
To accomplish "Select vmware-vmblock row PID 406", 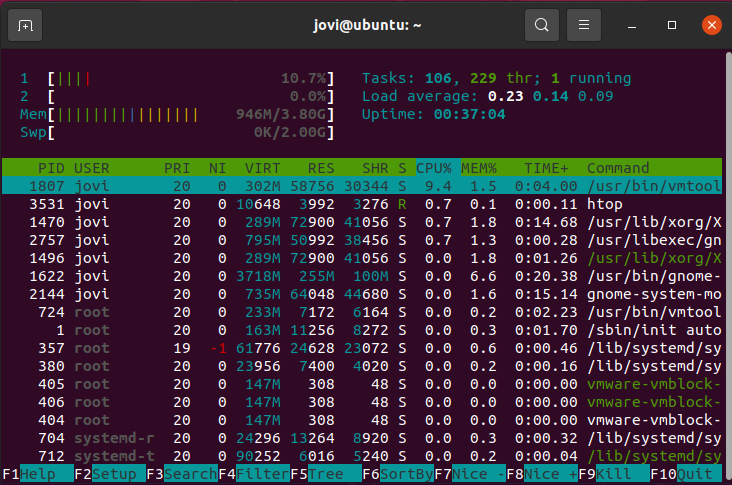I will tap(362, 402).
